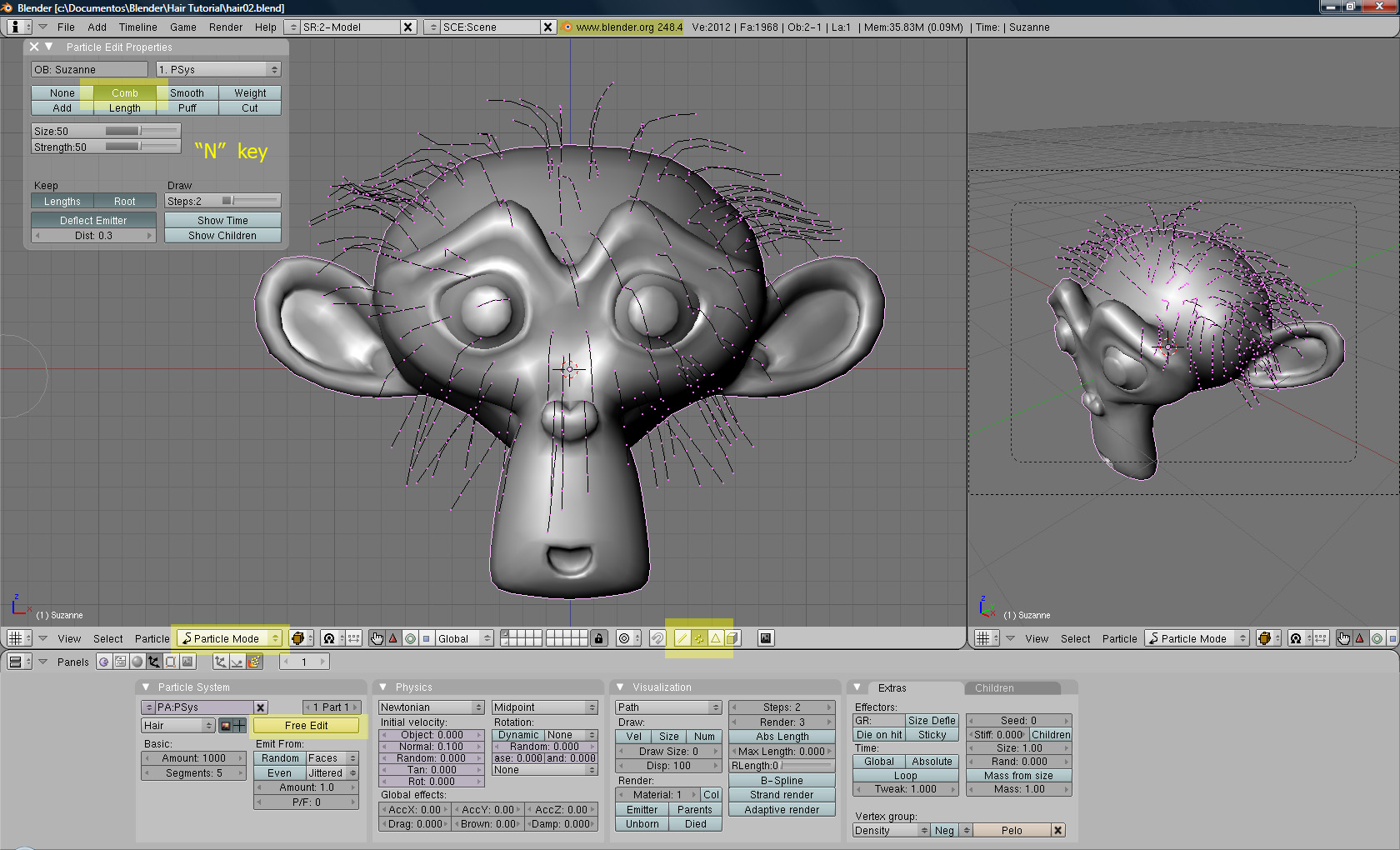Click the layer lock icon
The image size is (1400, 850).
(x=598, y=638)
